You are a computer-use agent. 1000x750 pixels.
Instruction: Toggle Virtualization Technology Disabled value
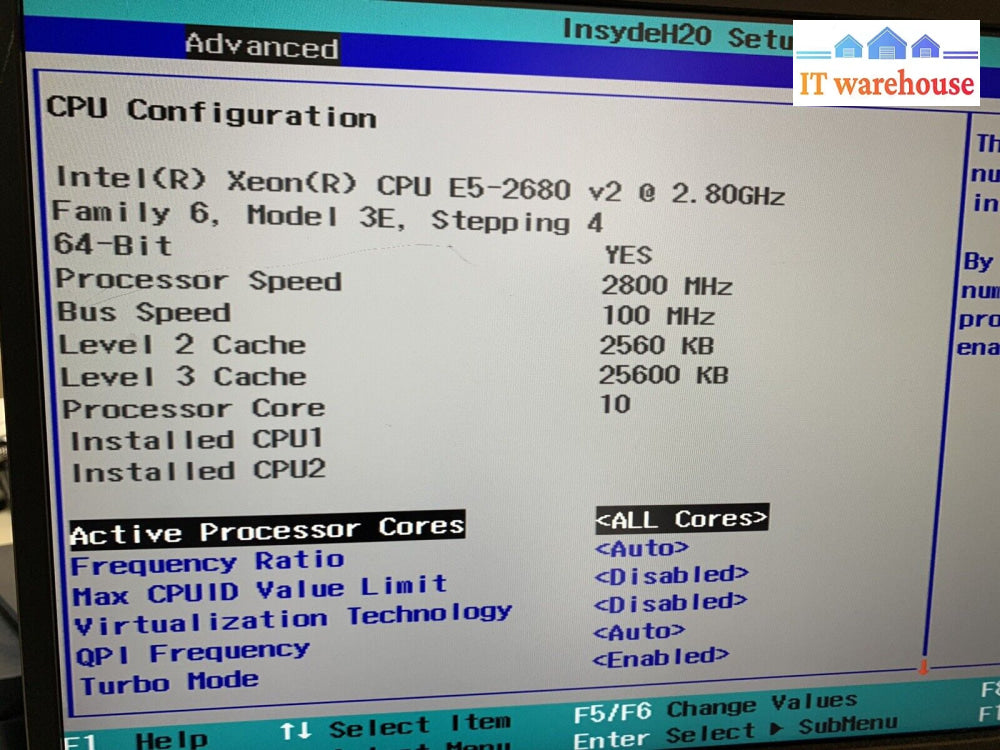click(670, 602)
